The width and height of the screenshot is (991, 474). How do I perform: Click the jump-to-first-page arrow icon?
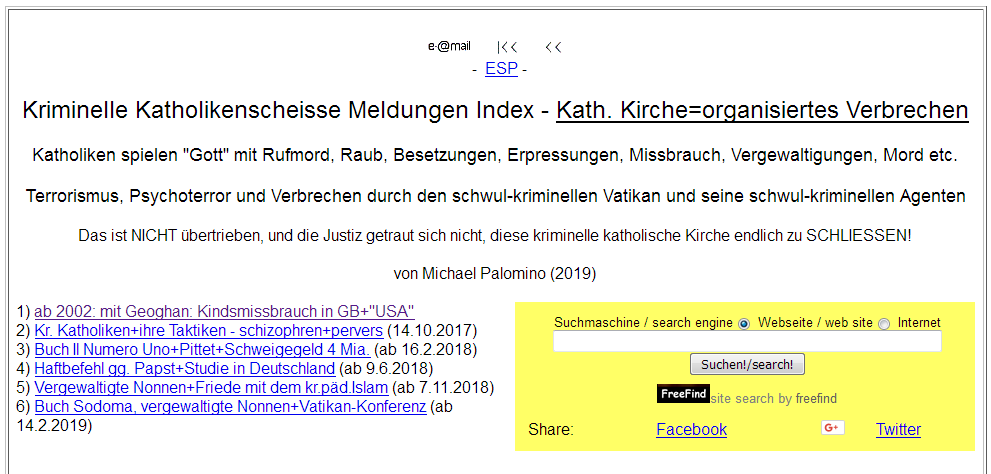(507, 47)
